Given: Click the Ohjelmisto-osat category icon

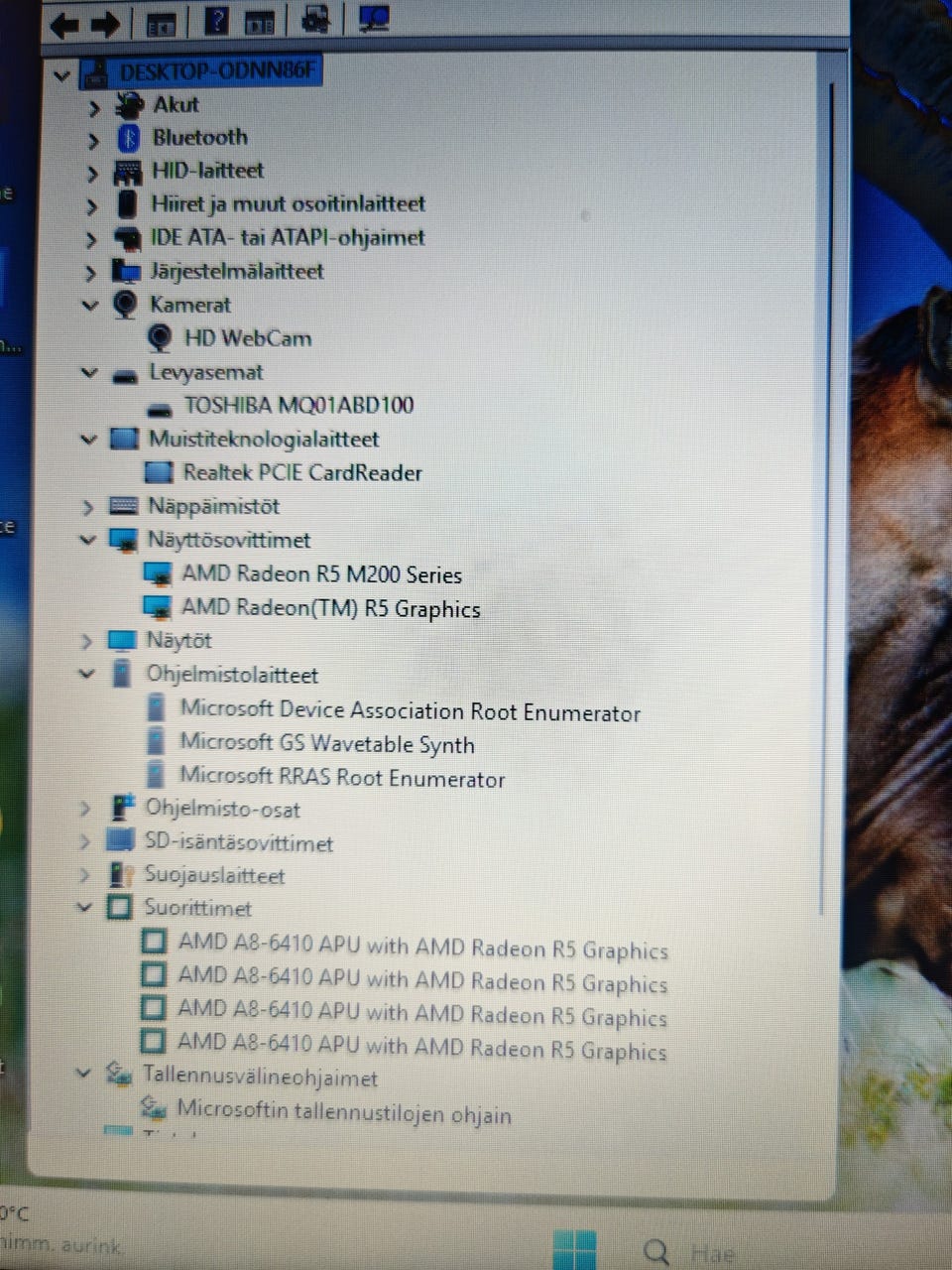Looking at the screenshot, I should [x=121, y=808].
